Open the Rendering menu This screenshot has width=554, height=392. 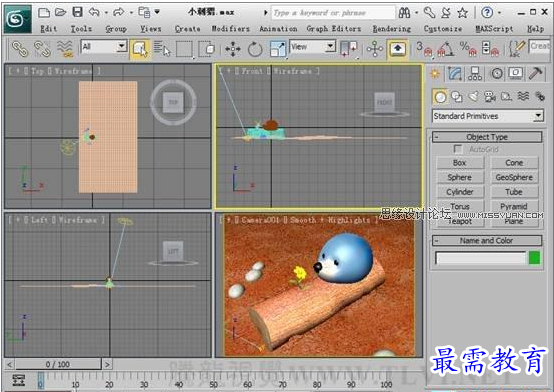pos(391,29)
